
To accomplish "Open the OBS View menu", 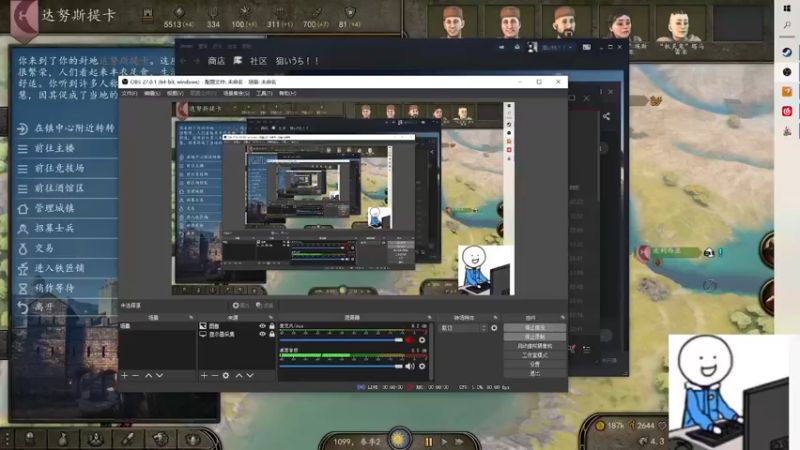I will (x=175, y=93).
